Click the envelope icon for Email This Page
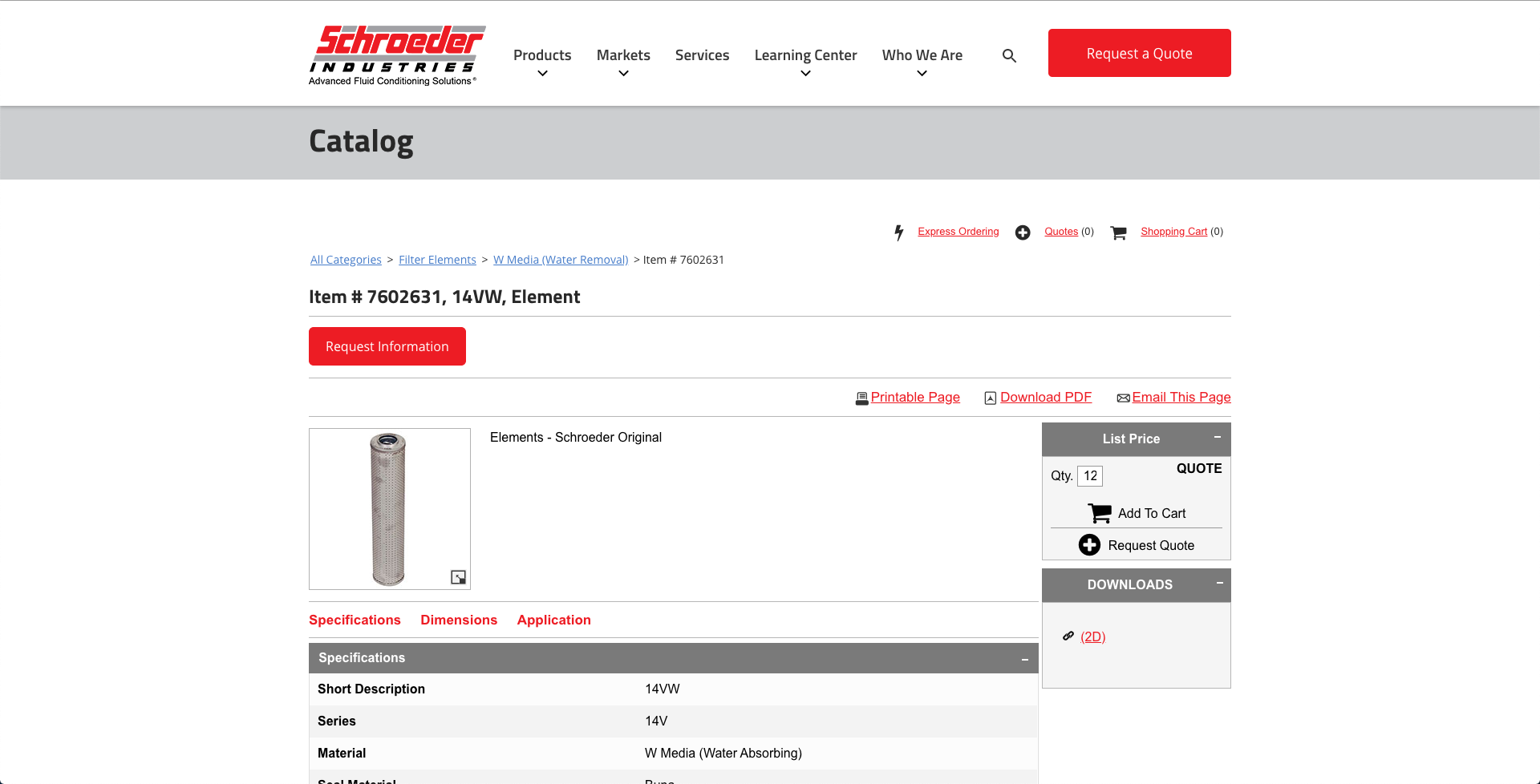The width and height of the screenshot is (1540, 784). (1123, 398)
